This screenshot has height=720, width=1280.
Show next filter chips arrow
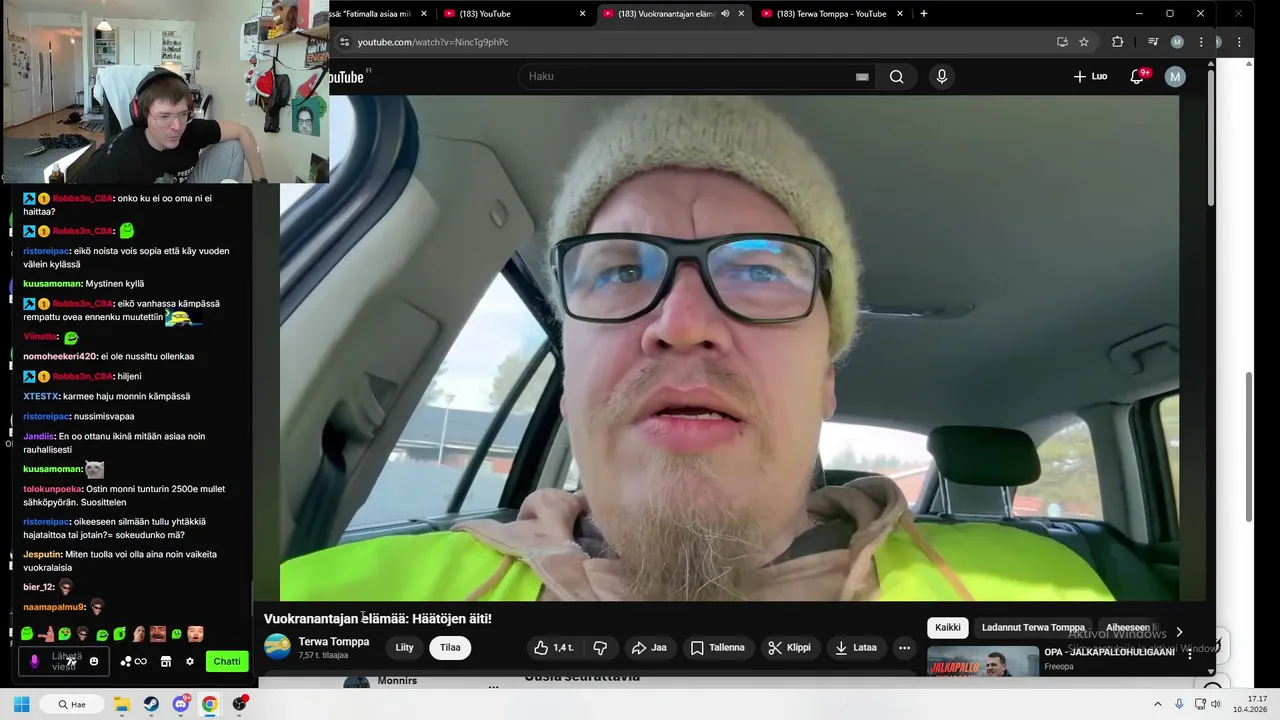(1179, 631)
